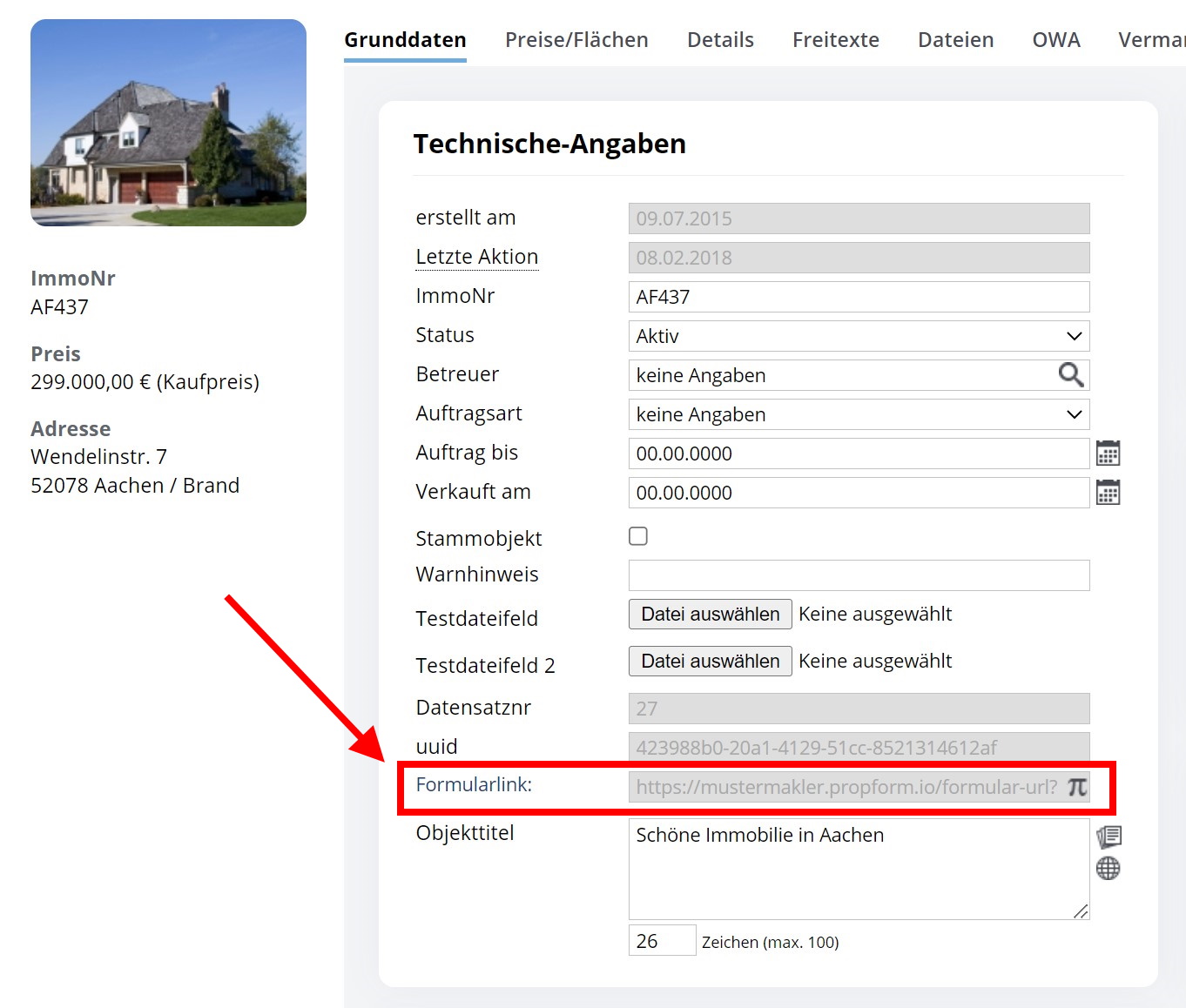Click the globe translation icon beside Objekttitel
The image size is (1186, 1008).
[1109, 868]
